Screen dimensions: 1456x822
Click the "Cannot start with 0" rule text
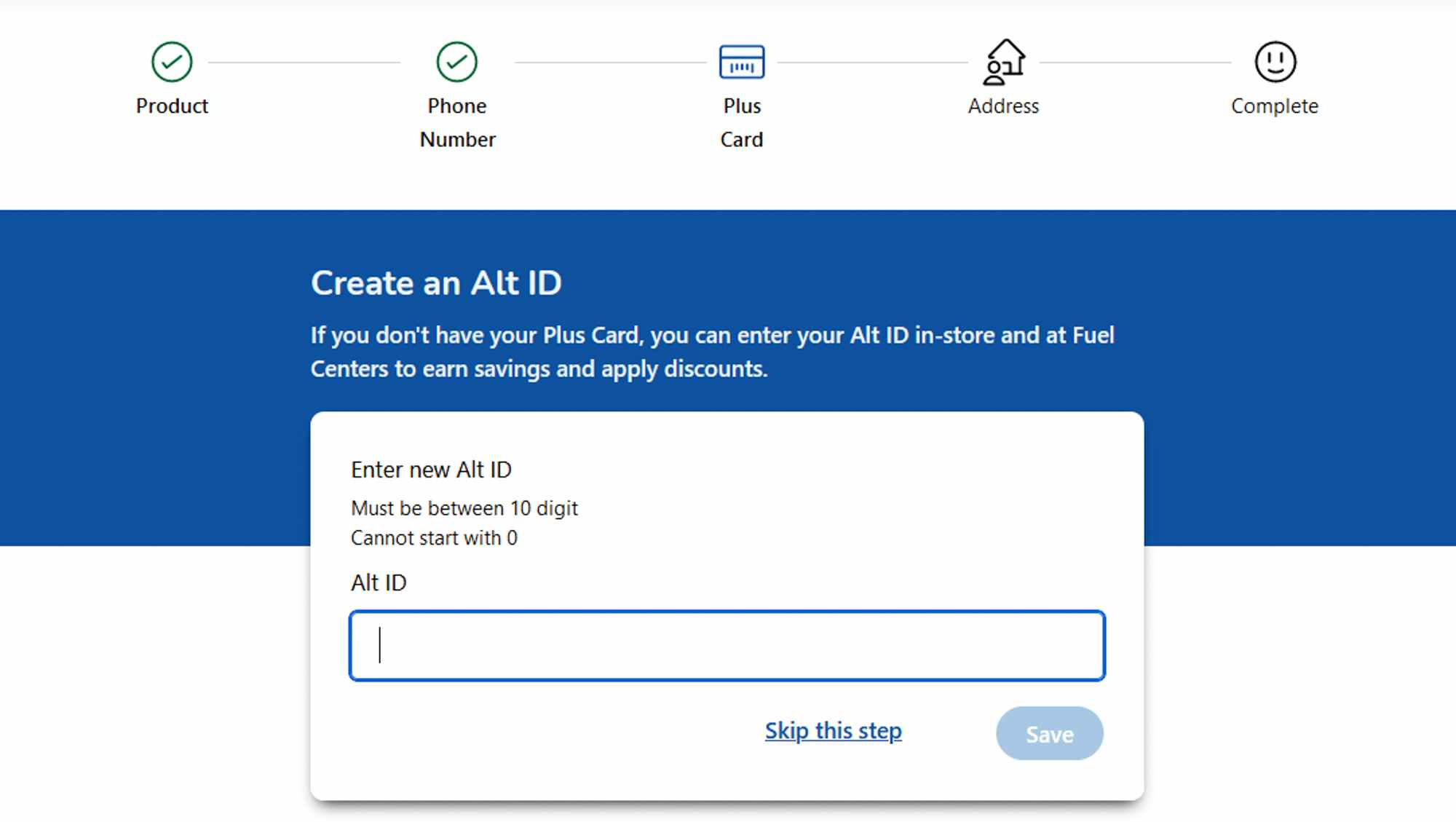point(434,538)
